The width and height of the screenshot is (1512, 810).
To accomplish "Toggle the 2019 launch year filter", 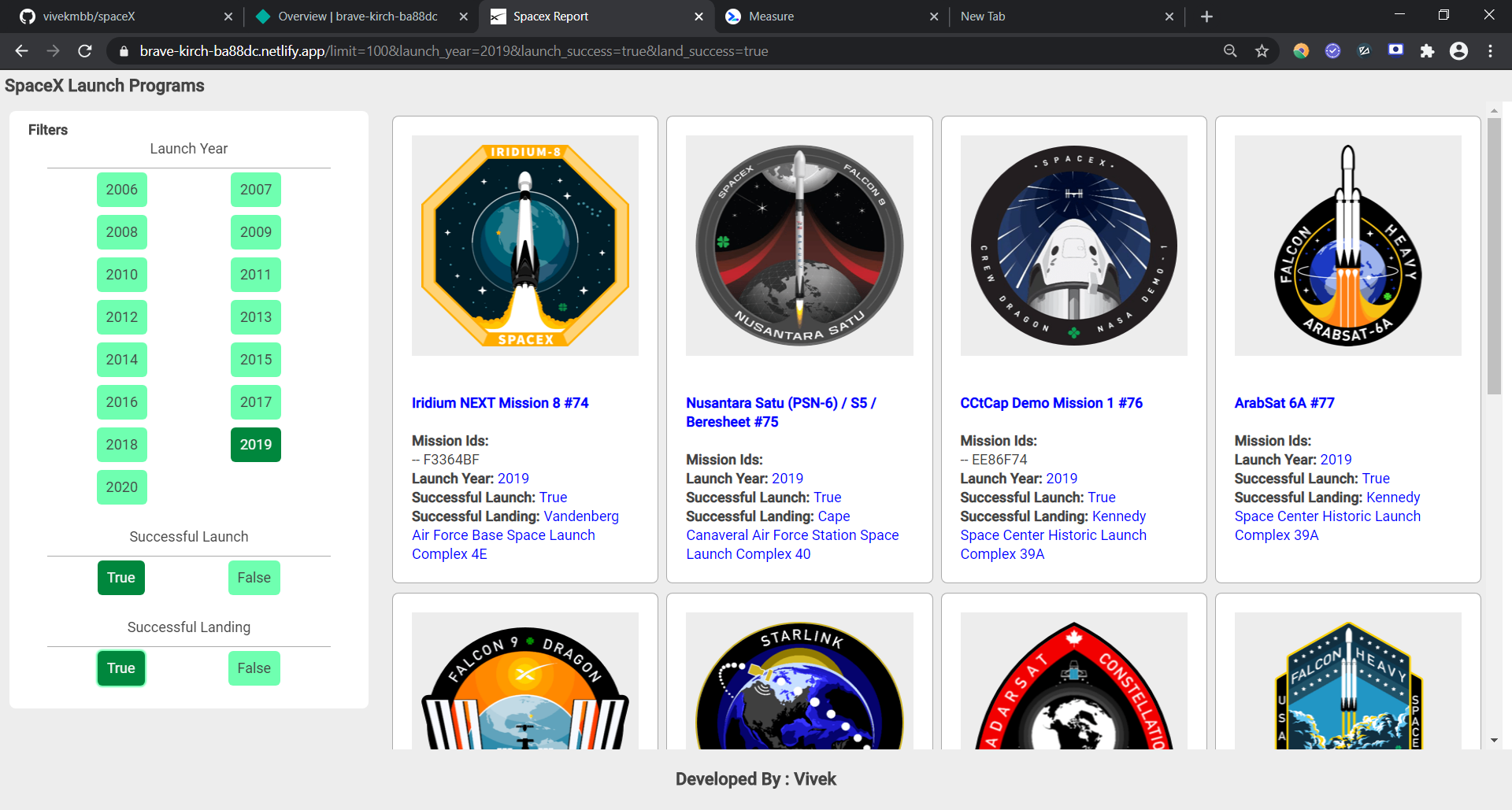I will [x=256, y=445].
